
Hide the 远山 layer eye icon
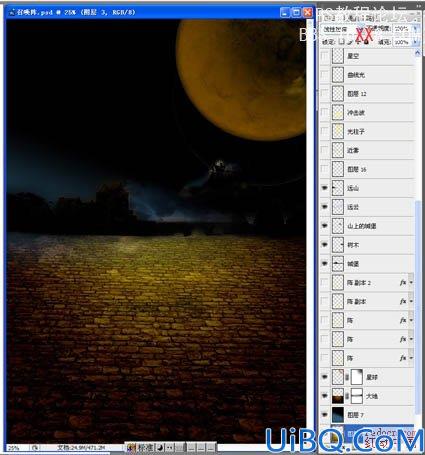[x=324, y=188]
